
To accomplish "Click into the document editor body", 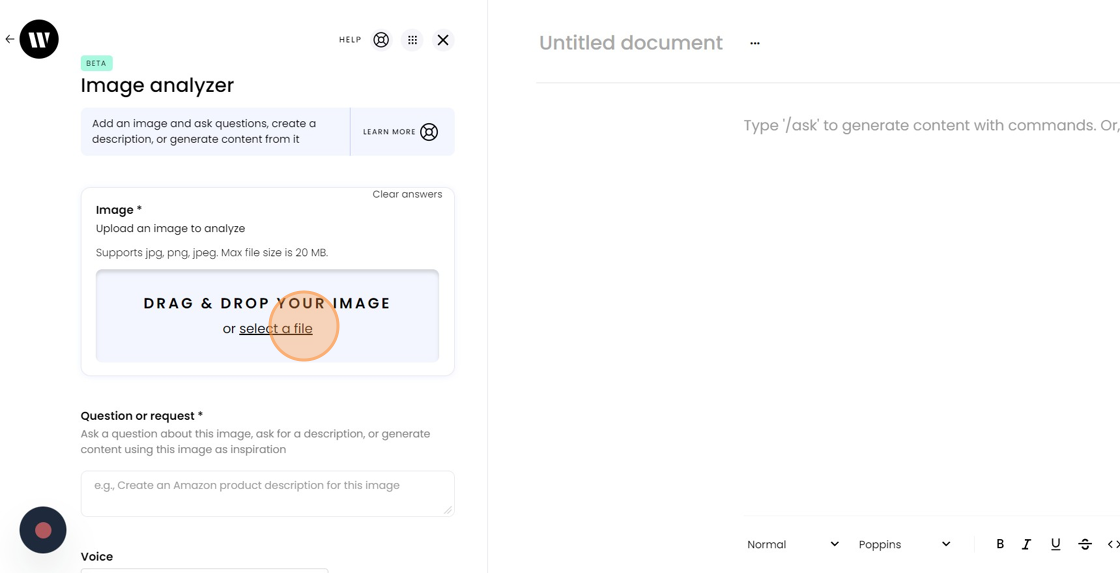I will click(931, 126).
